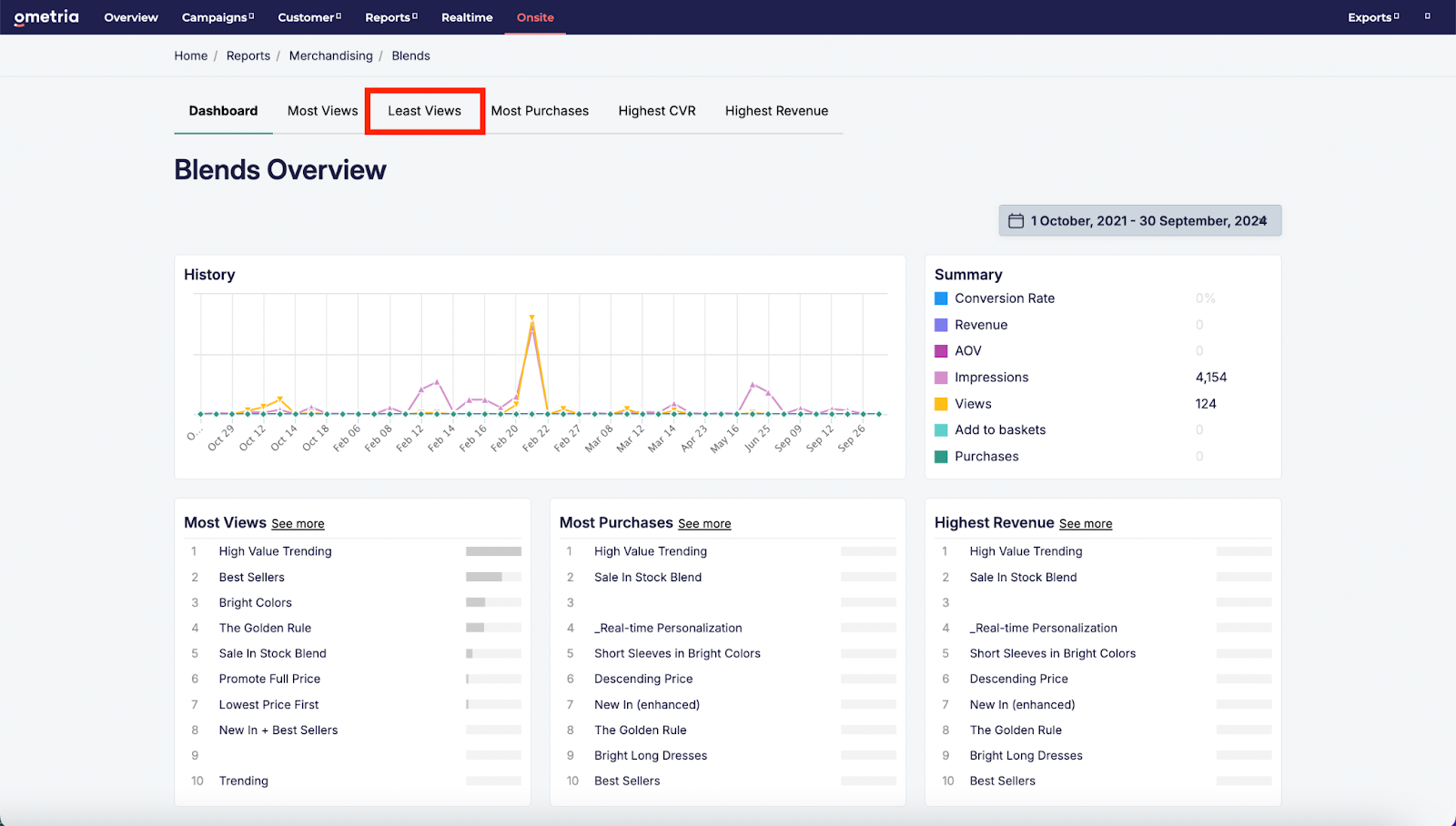Click the magenta AOV color swatch
Image resolution: width=1456 pixels, height=826 pixels.
coord(941,350)
